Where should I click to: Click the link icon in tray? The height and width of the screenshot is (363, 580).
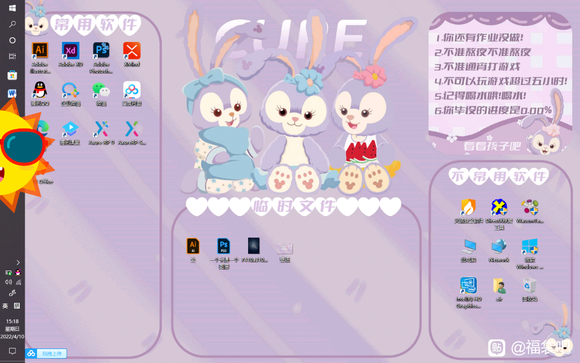(x=12, y=293)
